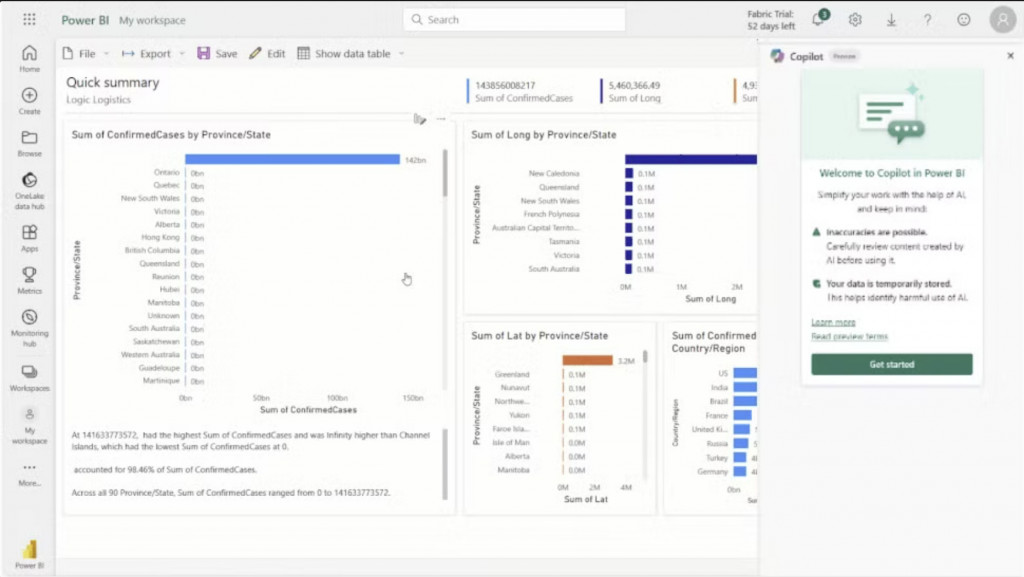Select the orange 3.2M bar

pyautogui.click(x=587, y=360)
